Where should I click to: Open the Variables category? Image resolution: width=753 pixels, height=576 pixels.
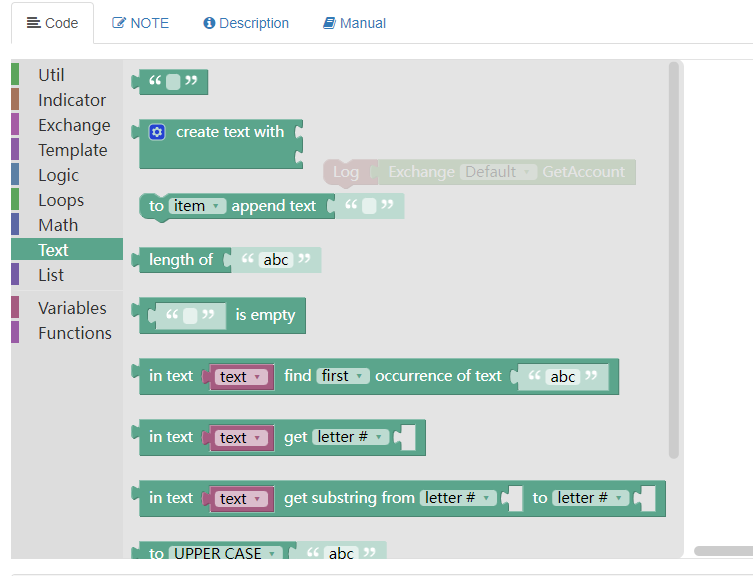pyautogui.click(x=72, y=308)
